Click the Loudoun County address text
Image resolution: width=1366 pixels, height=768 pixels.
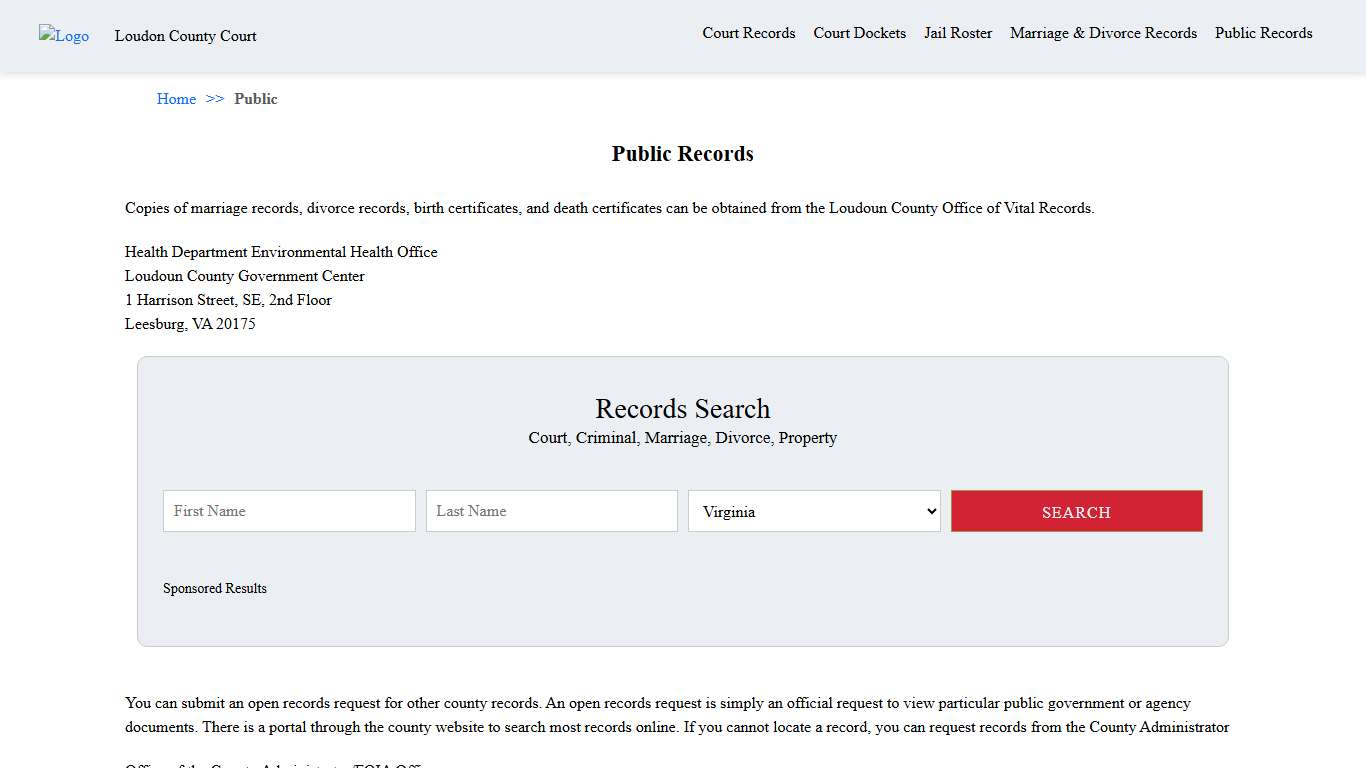[x=244, y=276]
